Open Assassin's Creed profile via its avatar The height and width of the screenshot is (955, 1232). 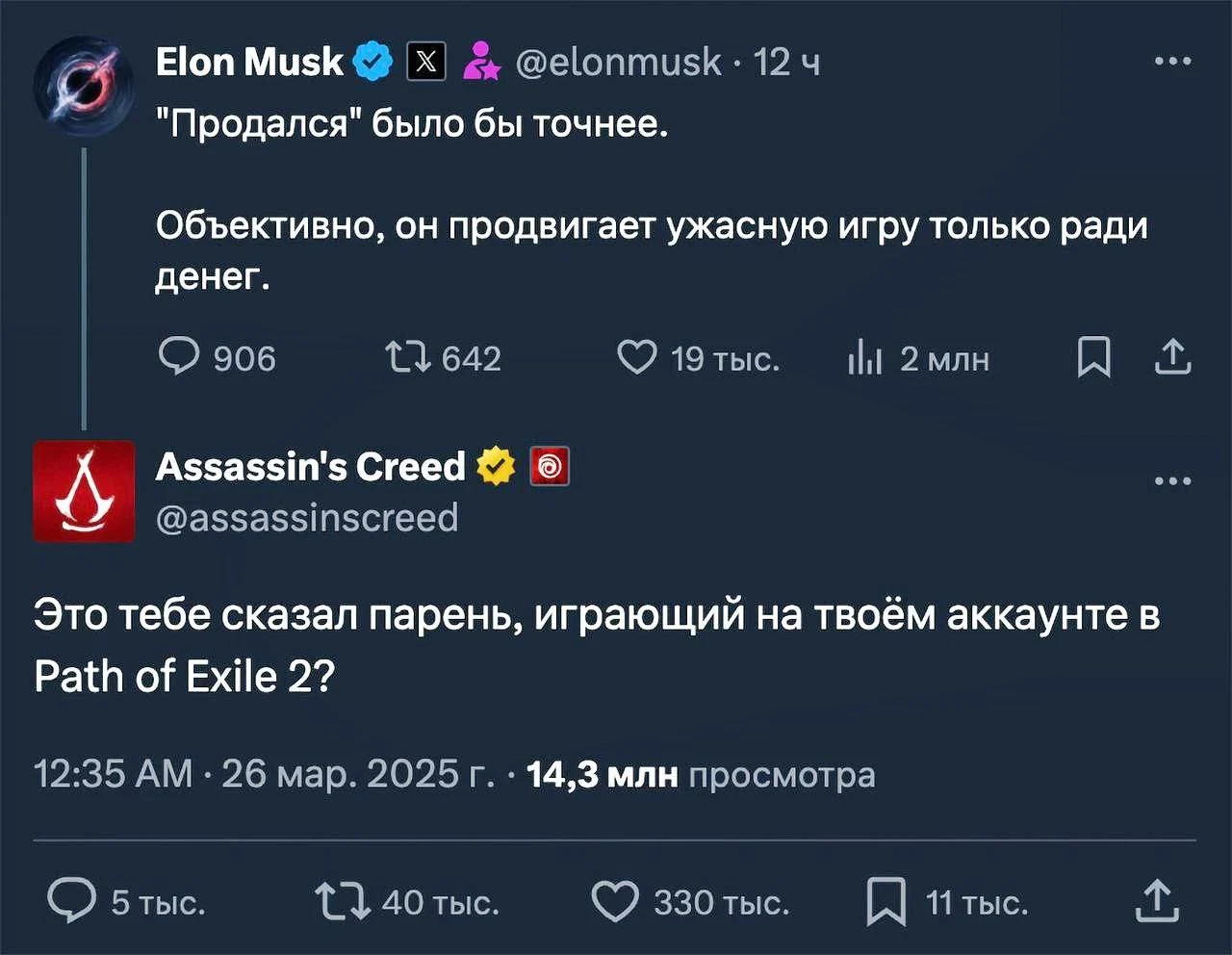click(84, 492)
